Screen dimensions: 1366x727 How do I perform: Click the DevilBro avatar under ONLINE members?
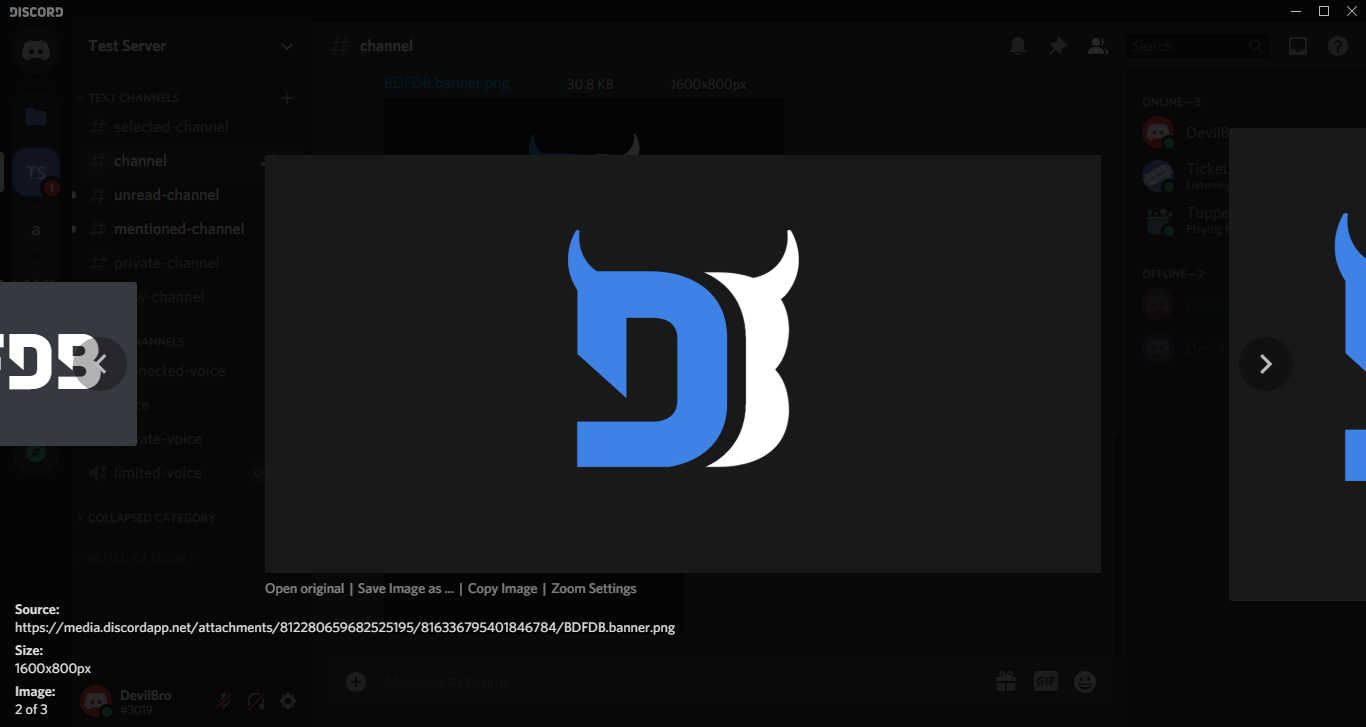point(1158,132)
